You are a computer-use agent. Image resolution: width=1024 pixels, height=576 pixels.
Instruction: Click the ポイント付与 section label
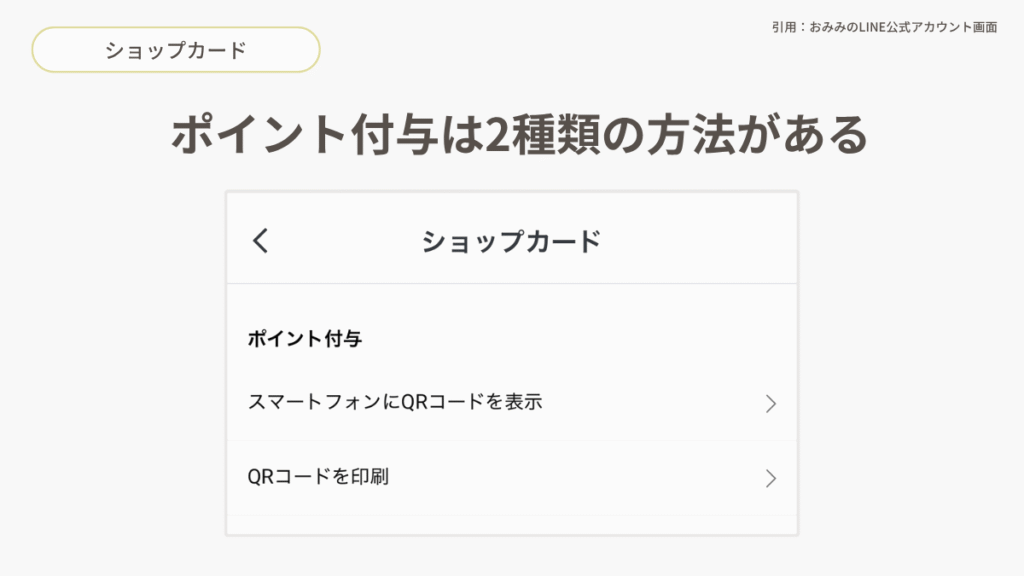click(x=304, y=339)
